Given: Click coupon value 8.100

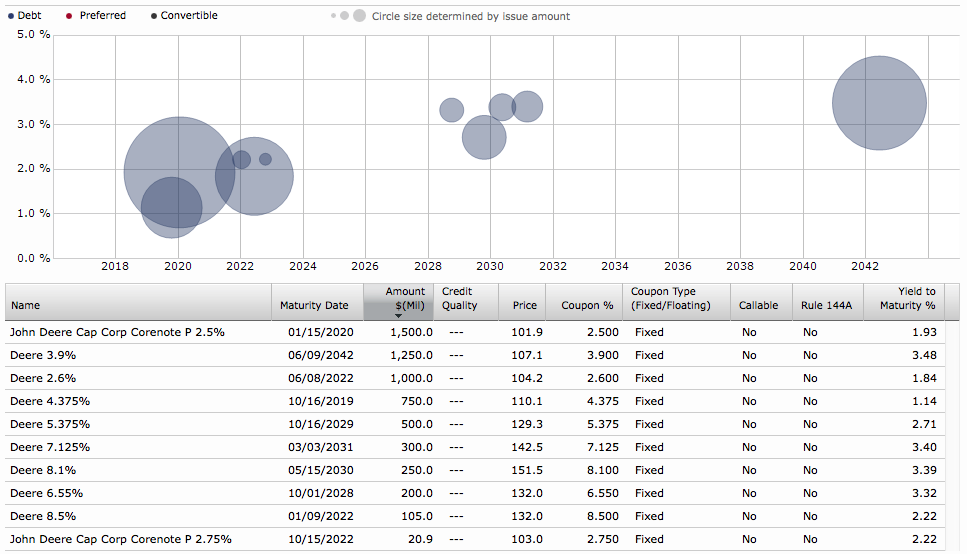Looking at the screenshot, I should click(x=603, y=470).
